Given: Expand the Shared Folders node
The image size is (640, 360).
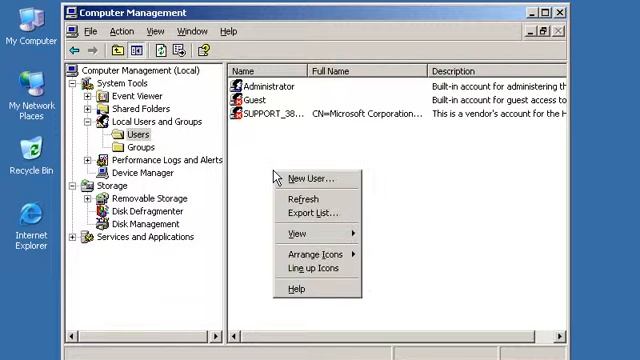Looking at the screenshot, I should [x=87, y=109].
